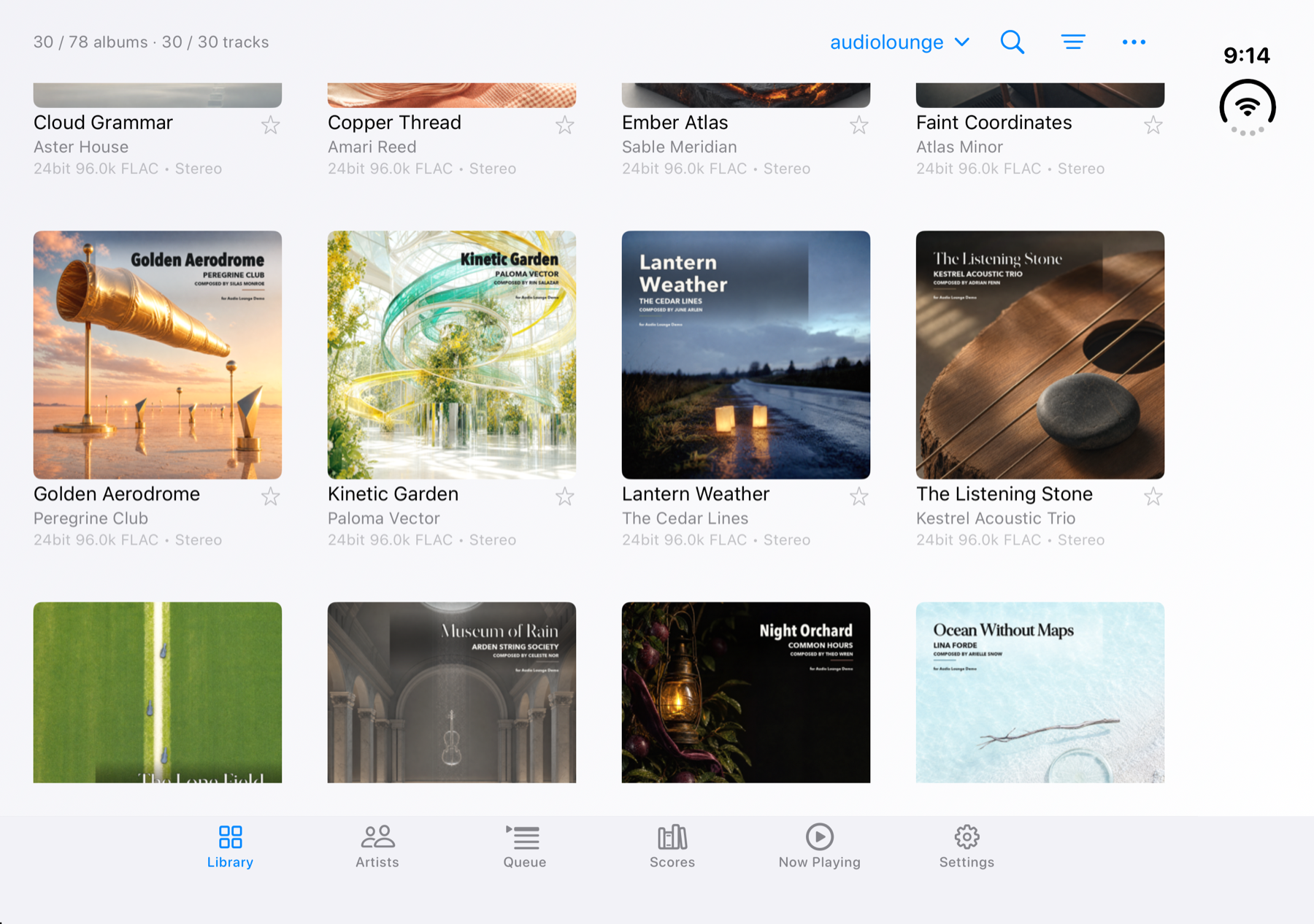
Task: Show the Now Playing tab
Action: tap(820, 847)
